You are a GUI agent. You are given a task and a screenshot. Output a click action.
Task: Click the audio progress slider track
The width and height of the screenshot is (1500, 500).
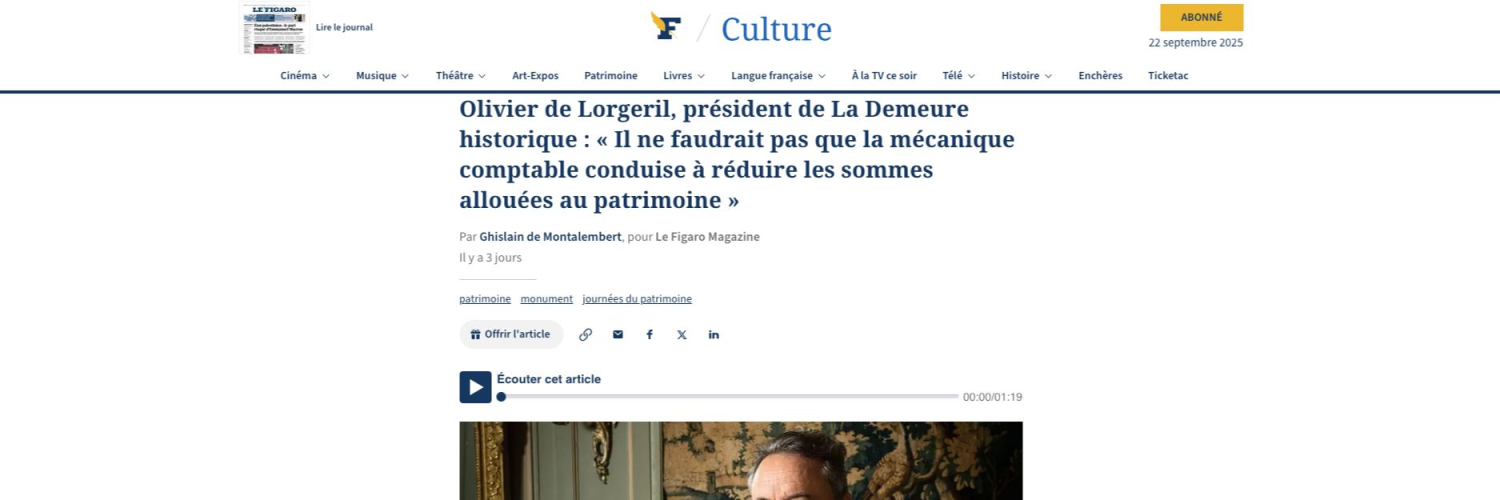coord(729,397)
